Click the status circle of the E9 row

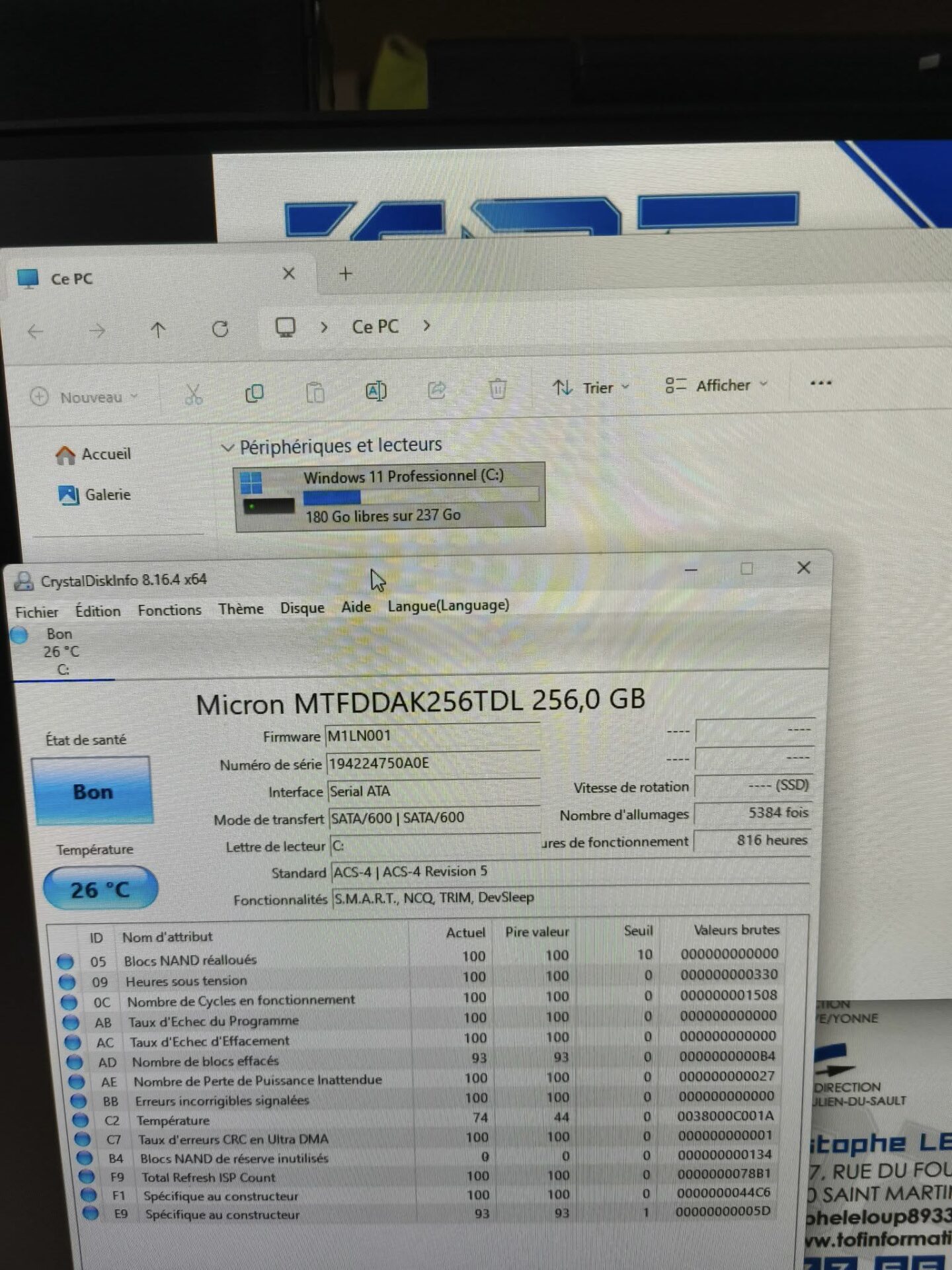pos(91,1213)
